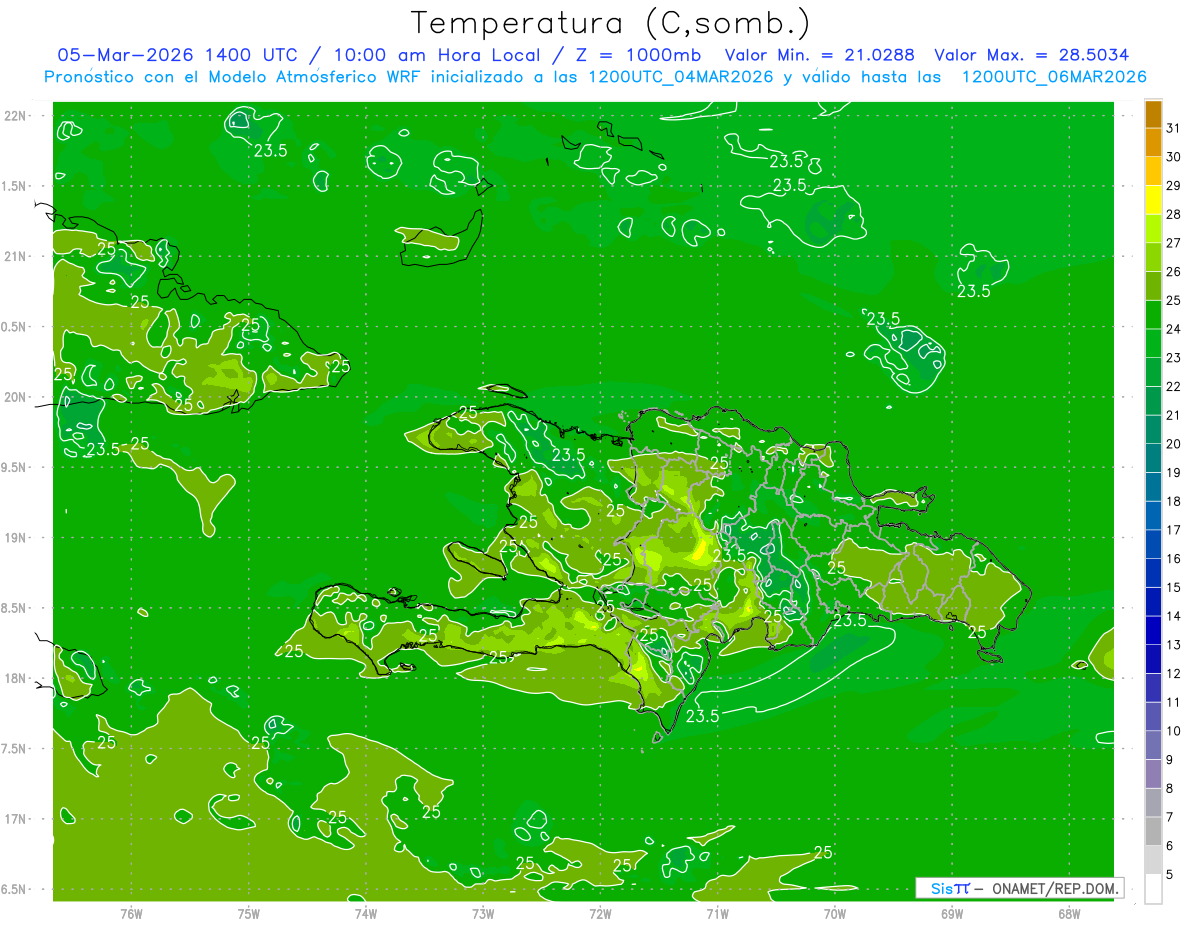Viewport: 1200px width, 927px height.
Task: Click the 71W longitude axis label
Action: 717,914
